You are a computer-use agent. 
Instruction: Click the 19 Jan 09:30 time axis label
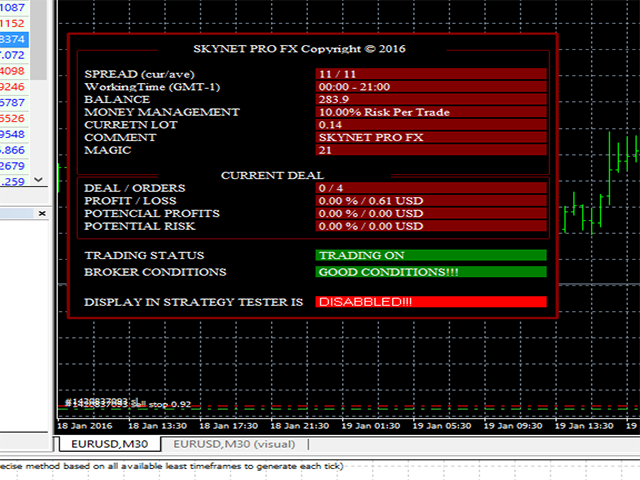tap(513, 426)
